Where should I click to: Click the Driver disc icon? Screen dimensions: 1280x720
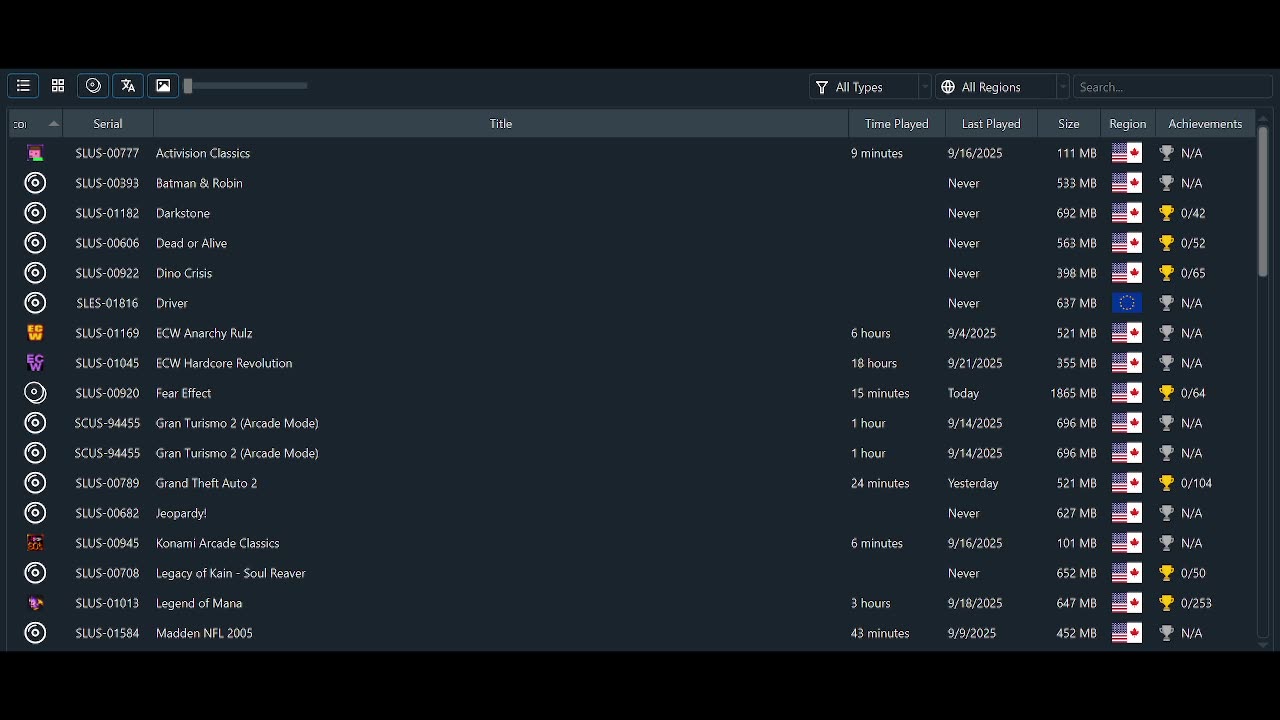[x=35, y=303]
